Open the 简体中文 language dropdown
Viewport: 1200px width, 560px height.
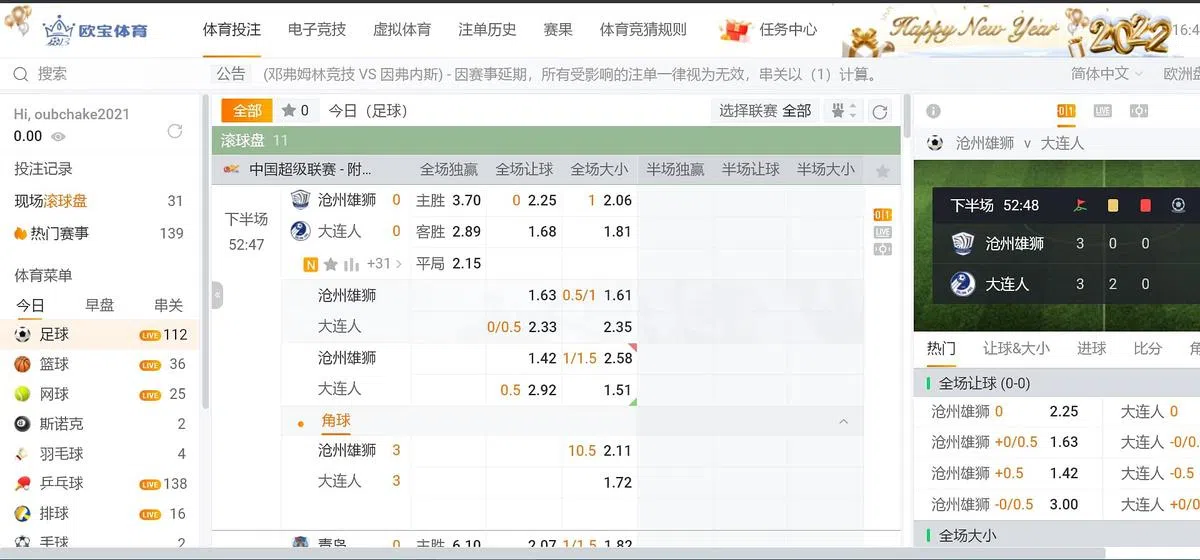1107,74
